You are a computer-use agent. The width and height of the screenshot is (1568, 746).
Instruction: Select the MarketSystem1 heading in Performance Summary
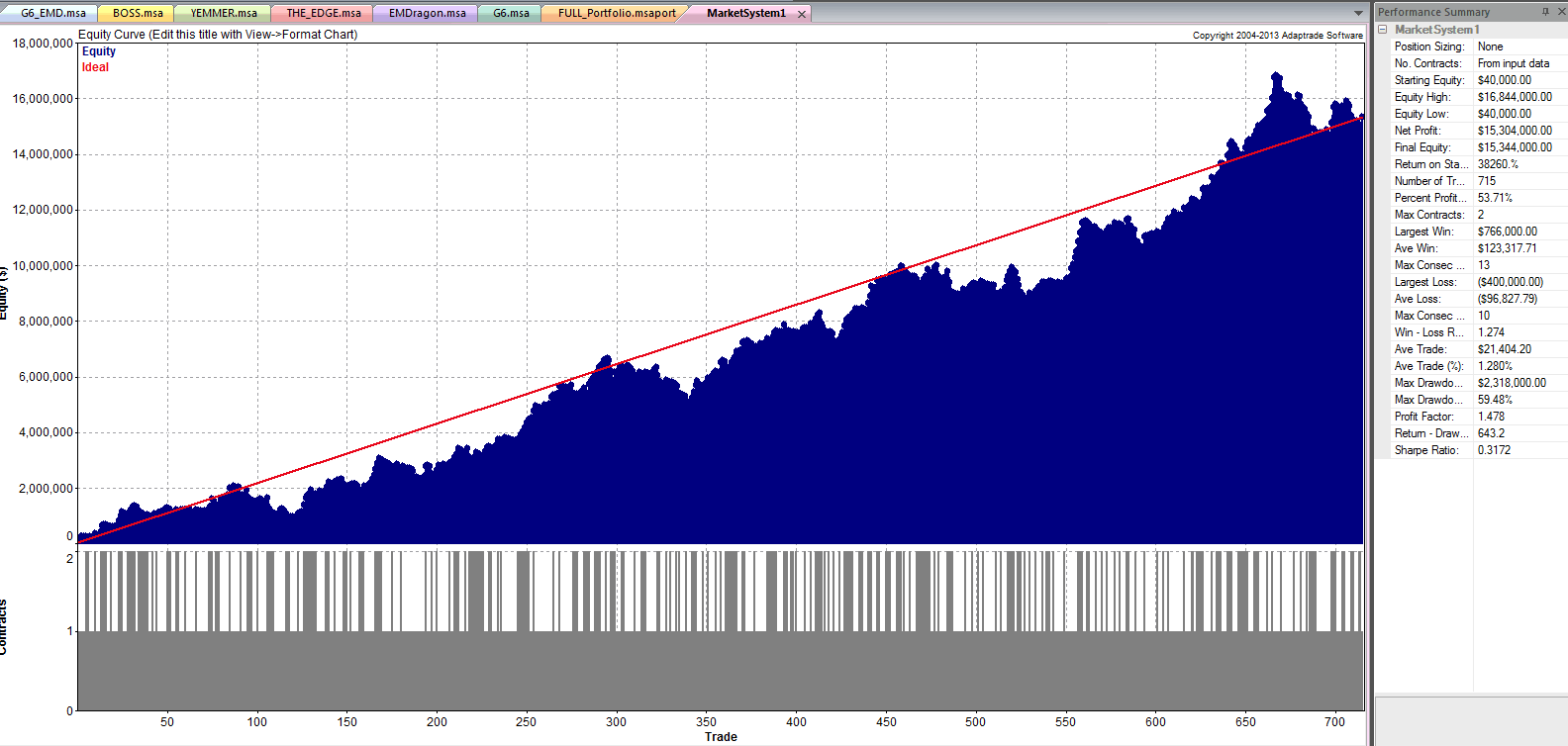tap(1437, 30)
